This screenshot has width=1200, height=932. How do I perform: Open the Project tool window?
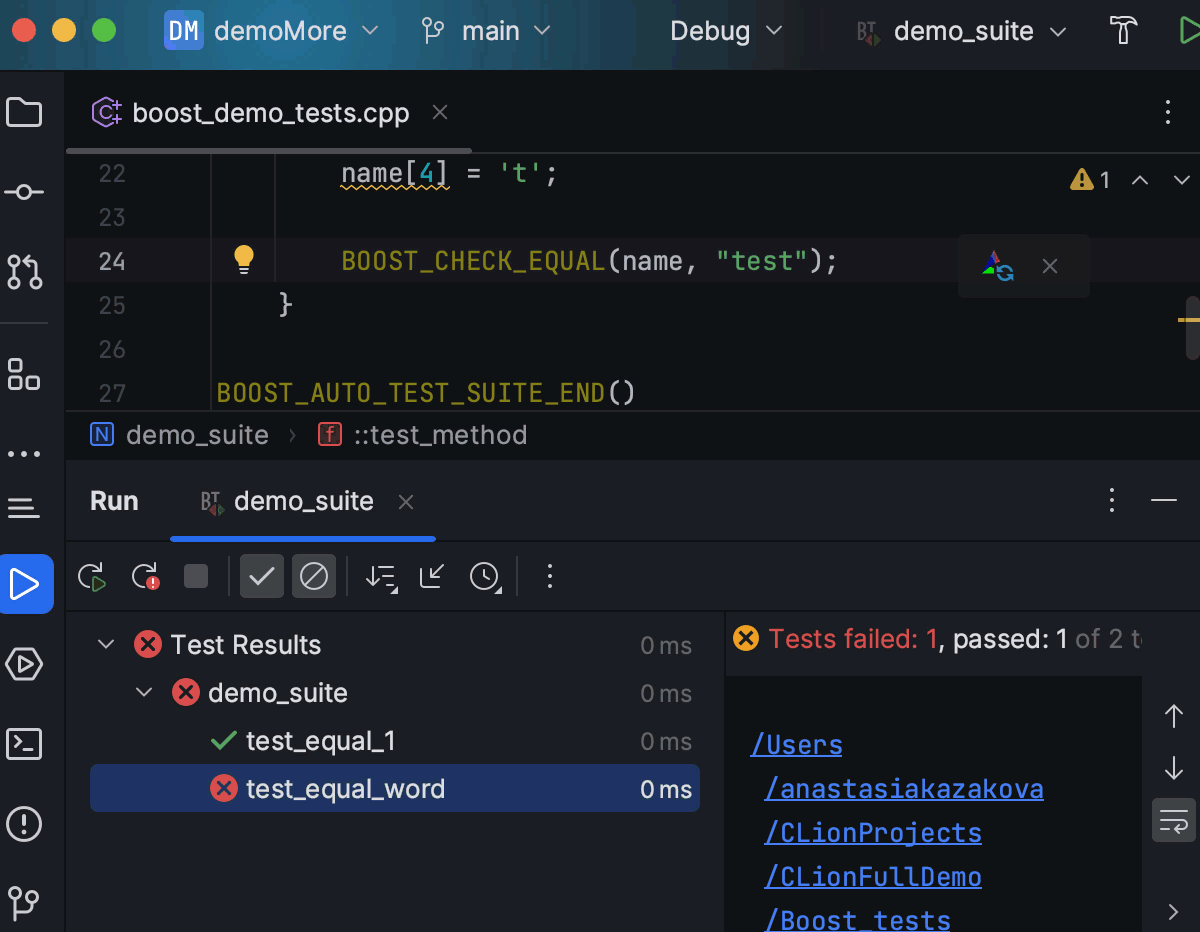[25, 112]
